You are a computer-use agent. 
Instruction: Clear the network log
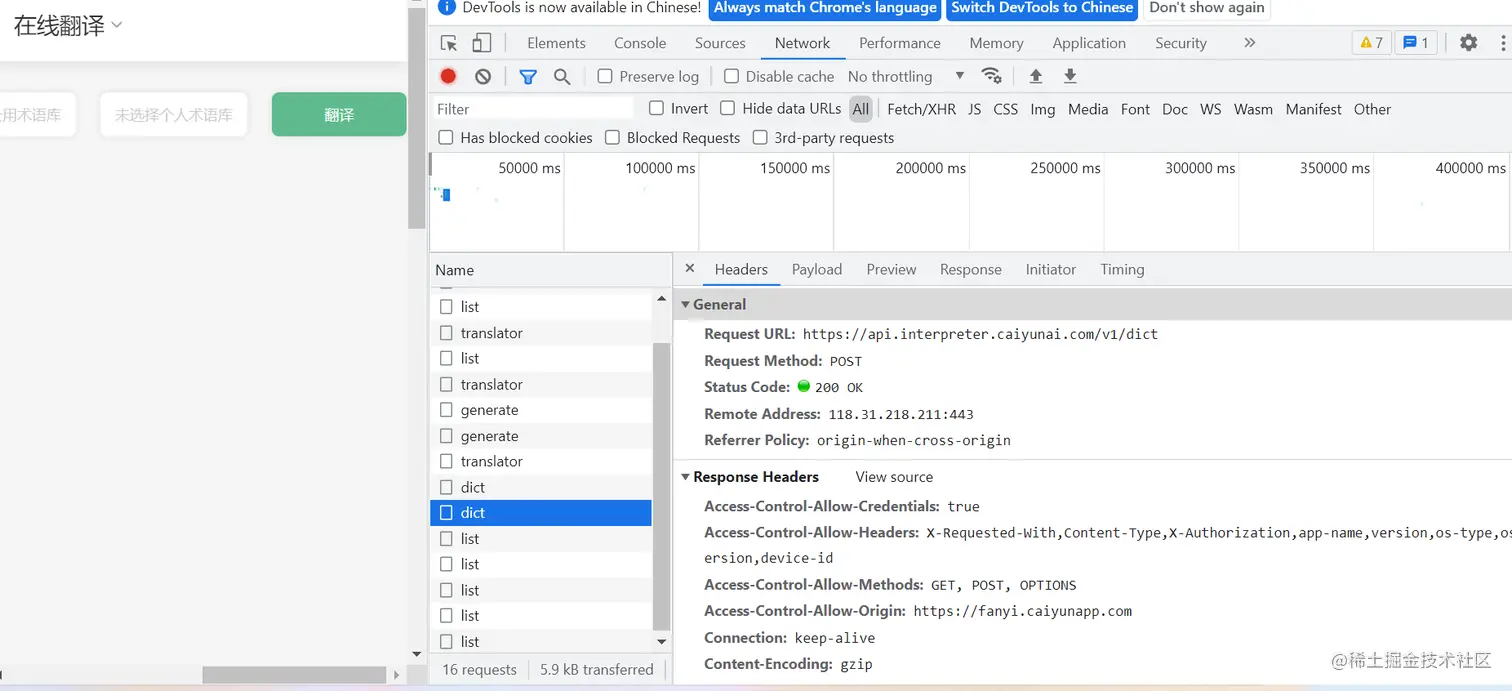483,76
